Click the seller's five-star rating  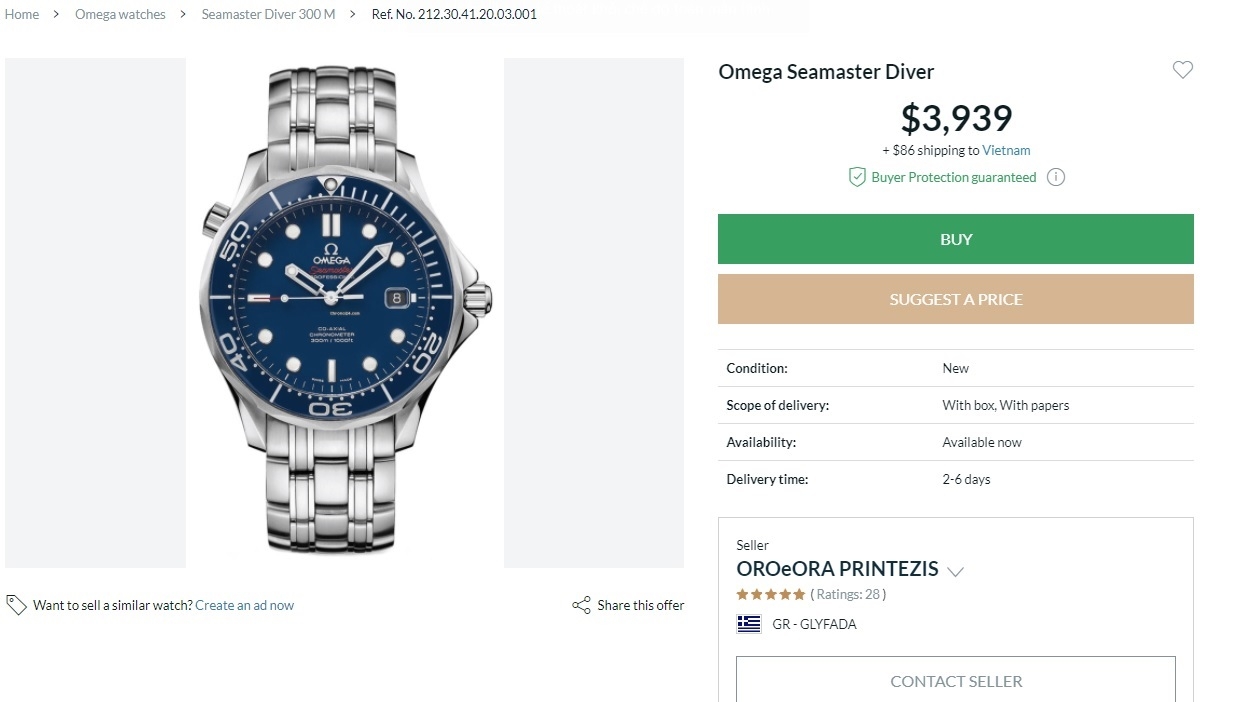771,594
